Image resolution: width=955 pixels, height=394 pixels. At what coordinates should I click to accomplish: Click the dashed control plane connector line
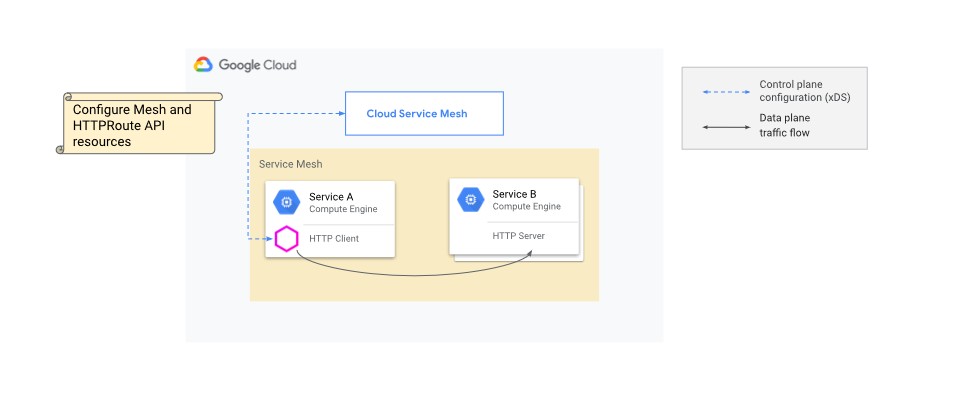pyautogui.click(x=248, y=176)
